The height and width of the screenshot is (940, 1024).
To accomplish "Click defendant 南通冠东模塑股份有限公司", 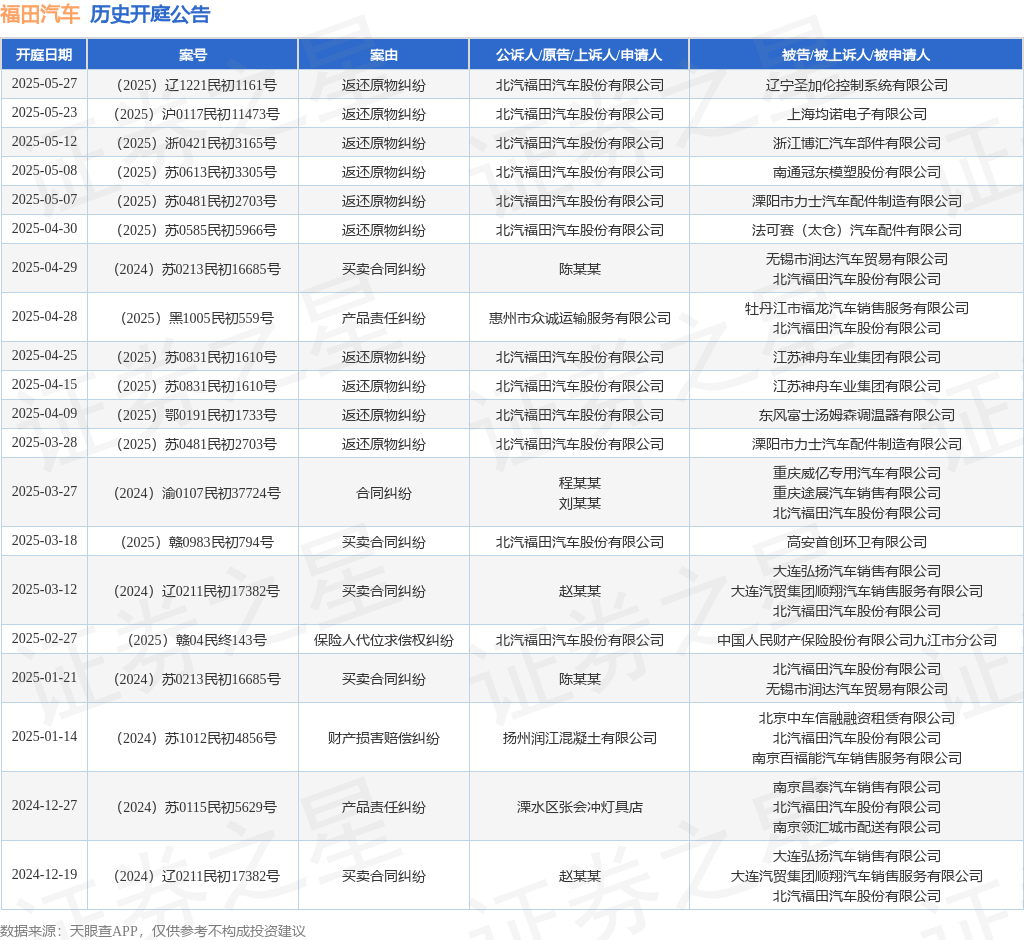I will (x=857, y=172).
